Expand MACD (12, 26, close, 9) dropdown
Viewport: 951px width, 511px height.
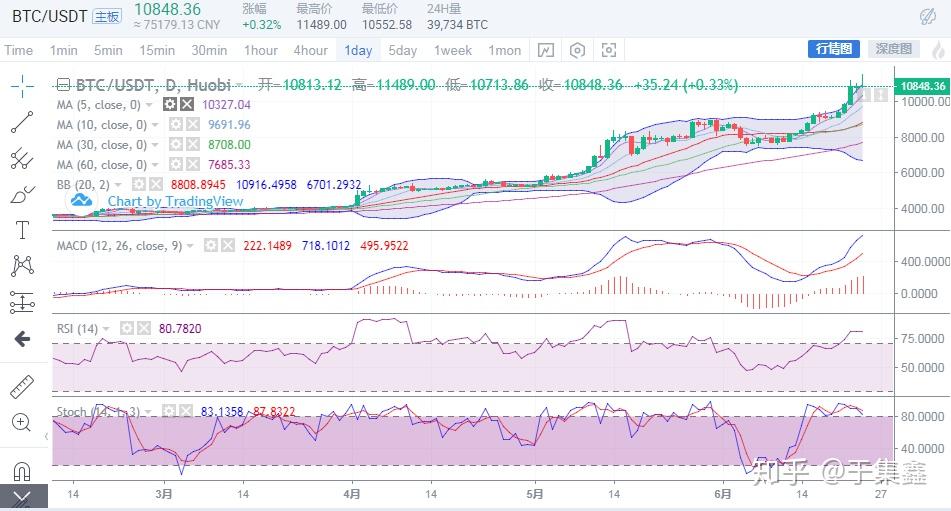coord(190,246)
